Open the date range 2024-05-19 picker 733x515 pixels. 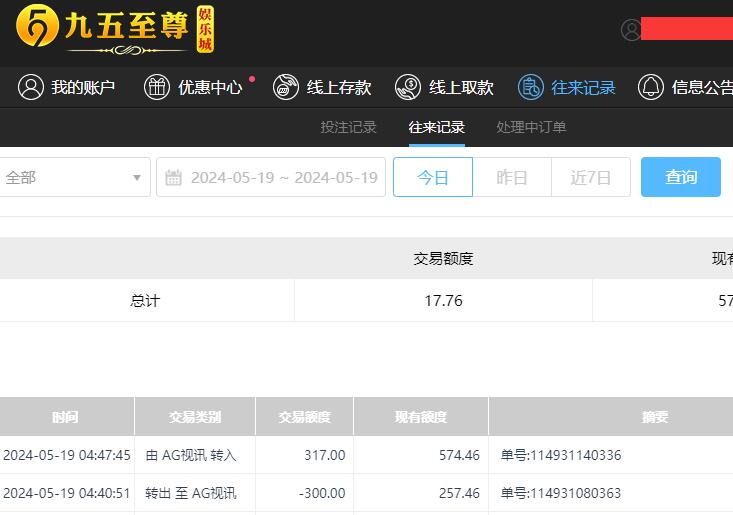pos(271,177)
